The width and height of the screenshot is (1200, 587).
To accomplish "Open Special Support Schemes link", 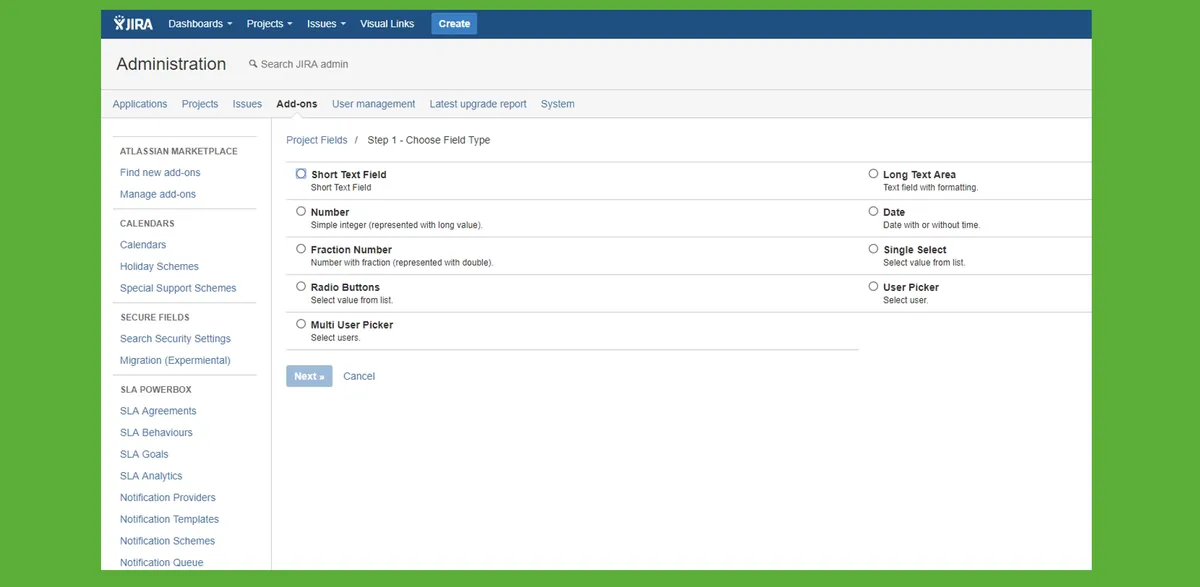I will pos(178,288).
